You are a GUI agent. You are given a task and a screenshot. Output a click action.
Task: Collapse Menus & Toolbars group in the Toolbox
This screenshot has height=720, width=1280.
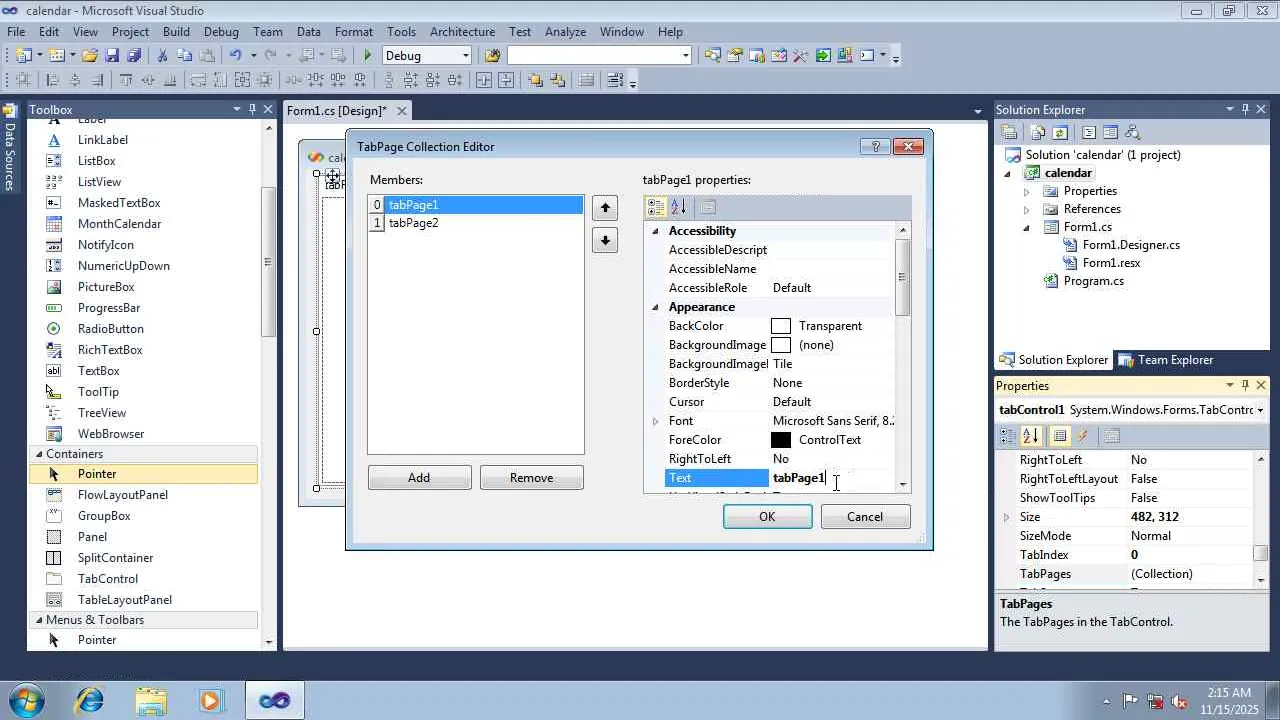[39, 620]
